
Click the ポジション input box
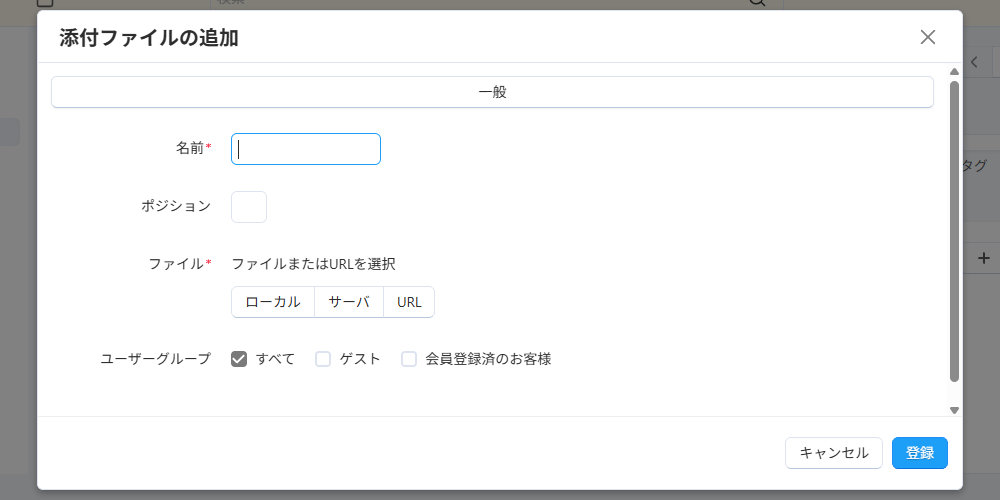click(x=249, y=207)
